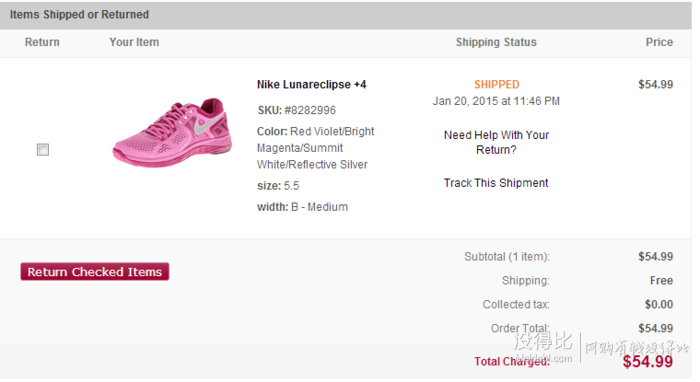
Task: Click the Collected tax $0.00 value
Action: (x=658, y=304)
